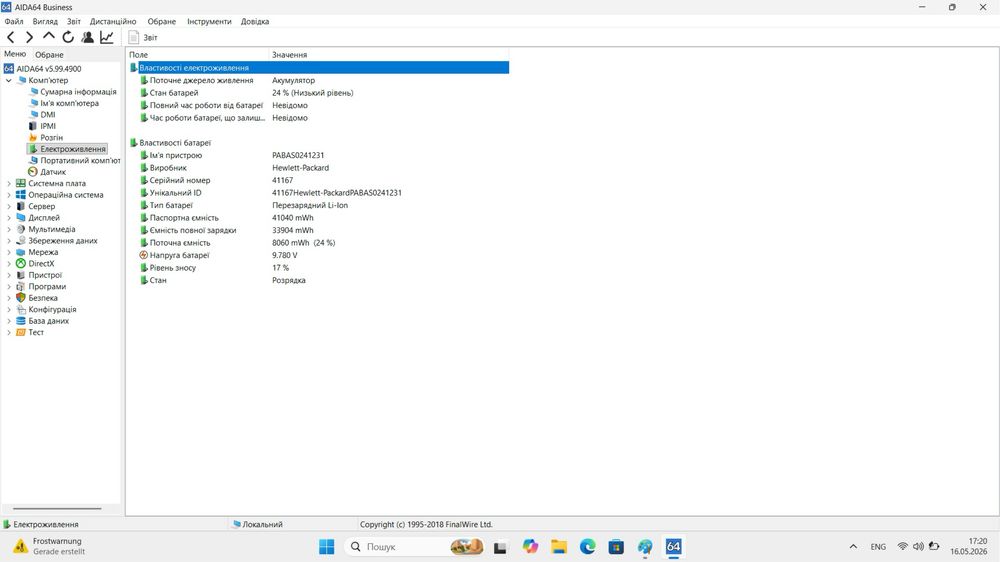Select Портативний комп'ютер tree item
This screenshot has height=562, width=1000.
coord(80,161)
